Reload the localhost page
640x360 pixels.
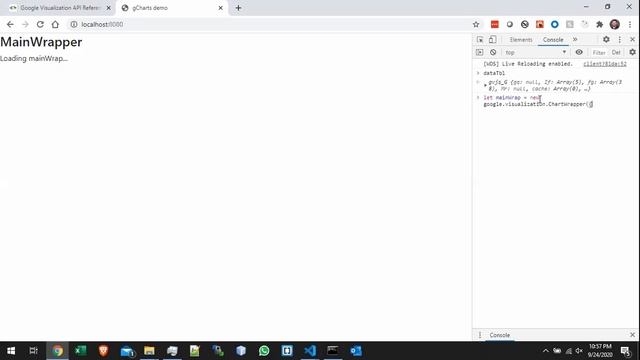40,24
